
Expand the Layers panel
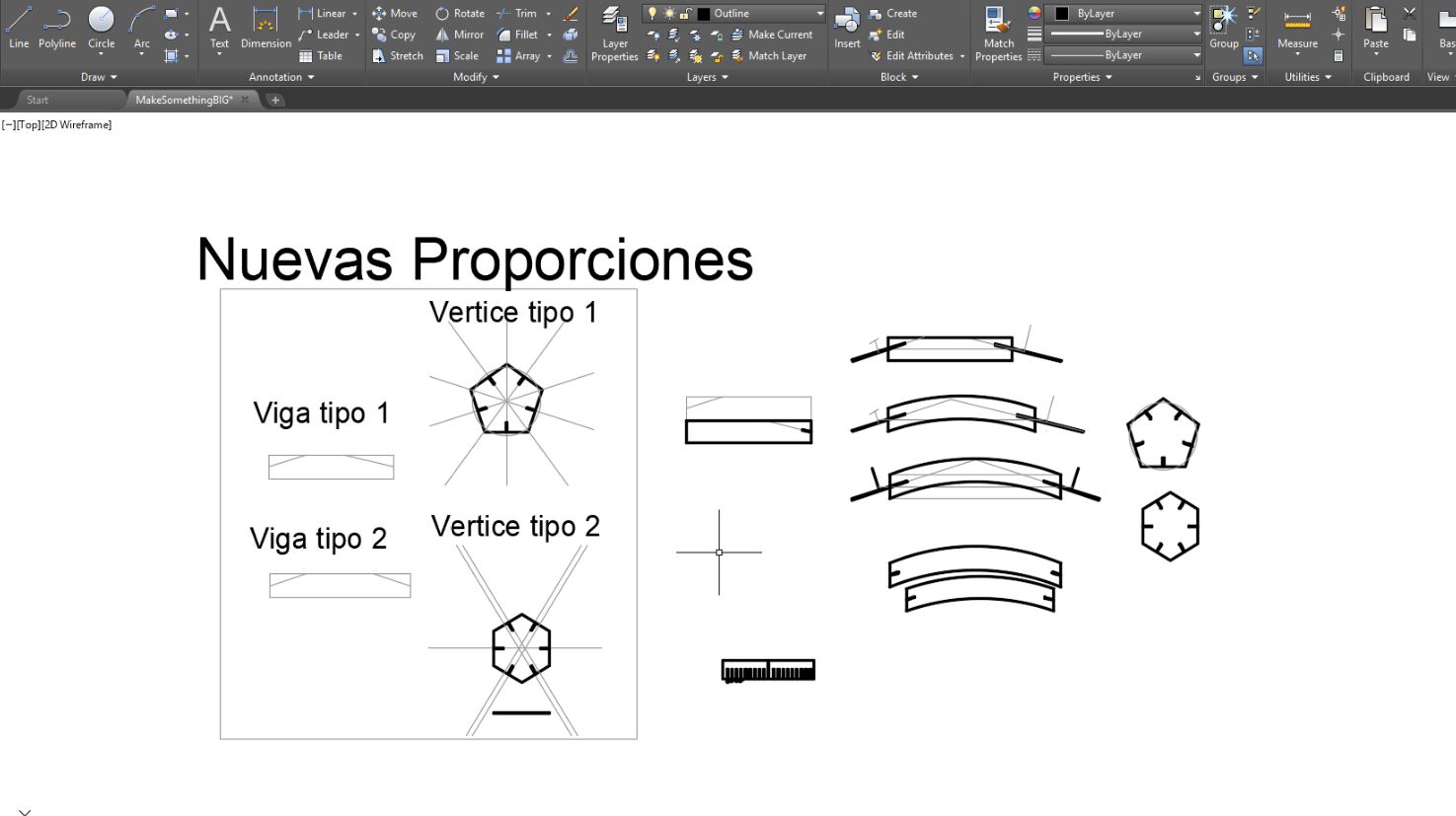click(707, 77)
